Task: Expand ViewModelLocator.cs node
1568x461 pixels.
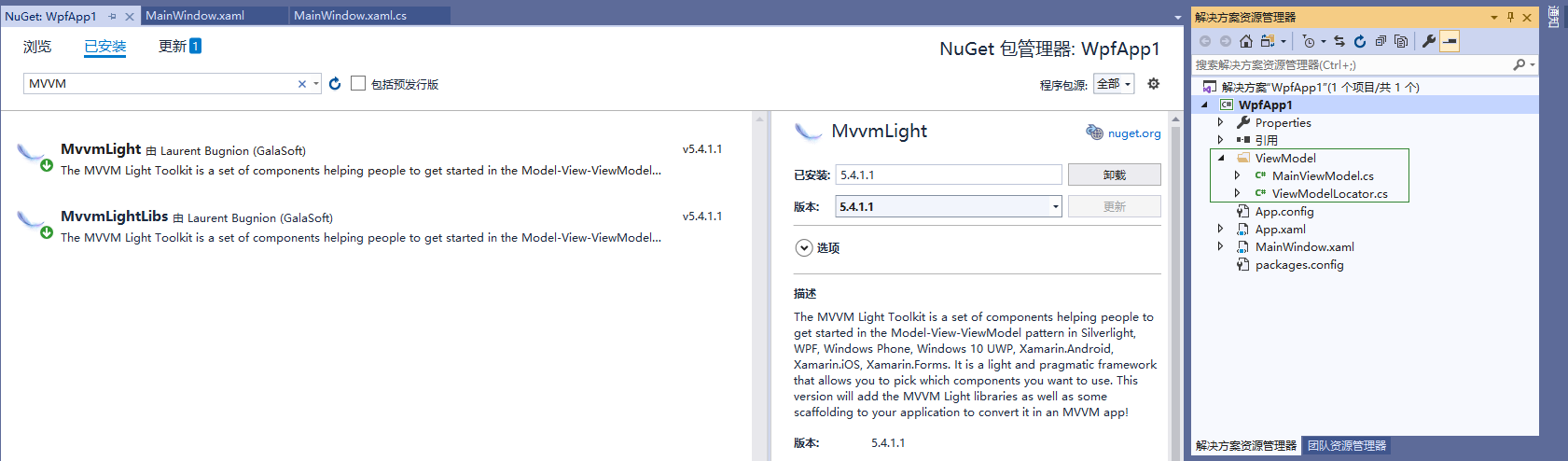Action: coord(1238,193)
